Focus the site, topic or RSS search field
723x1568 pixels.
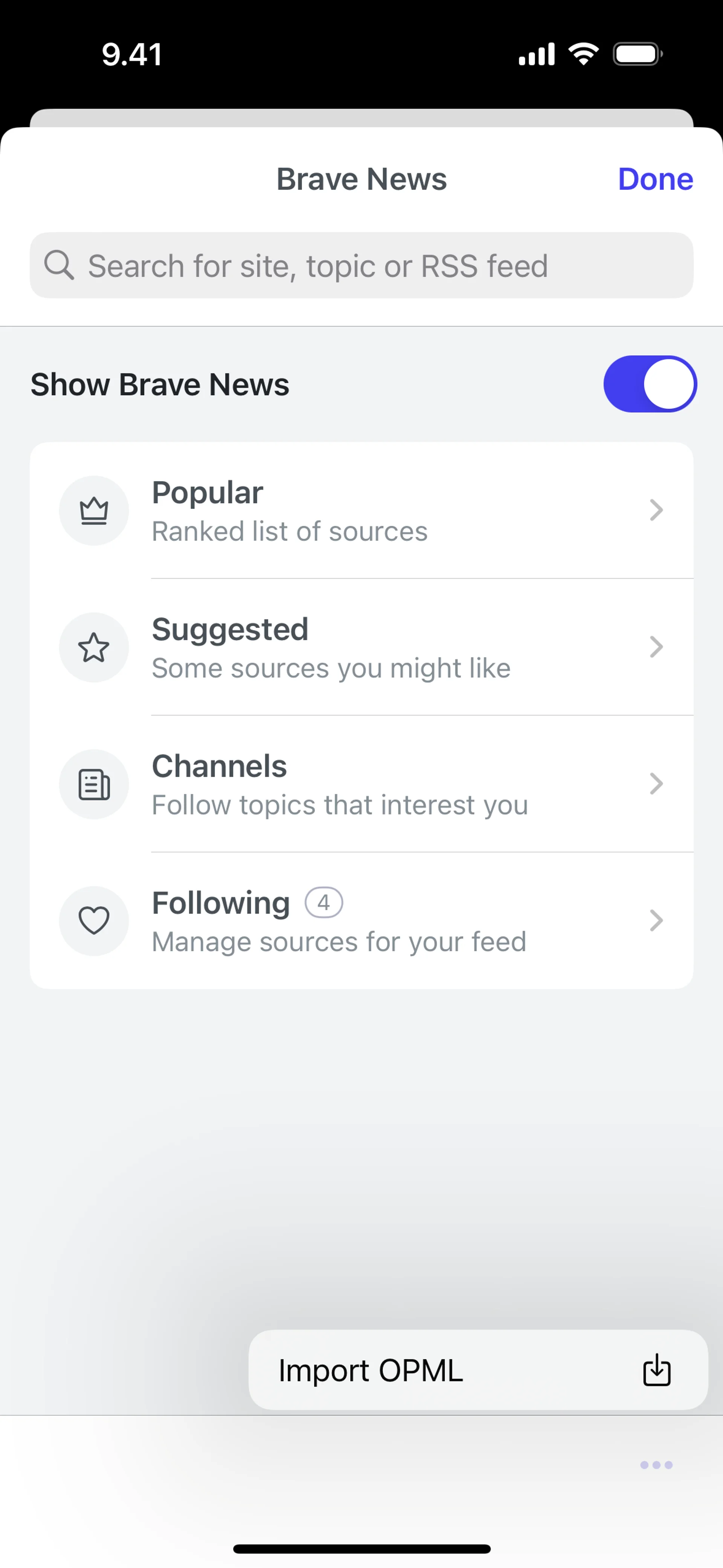[361, 265]
